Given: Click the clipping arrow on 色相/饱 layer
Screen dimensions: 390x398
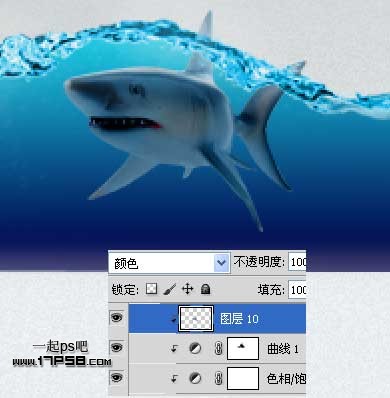Looking at the screenshot, I should pyautogui.click(x=174, y=379).
